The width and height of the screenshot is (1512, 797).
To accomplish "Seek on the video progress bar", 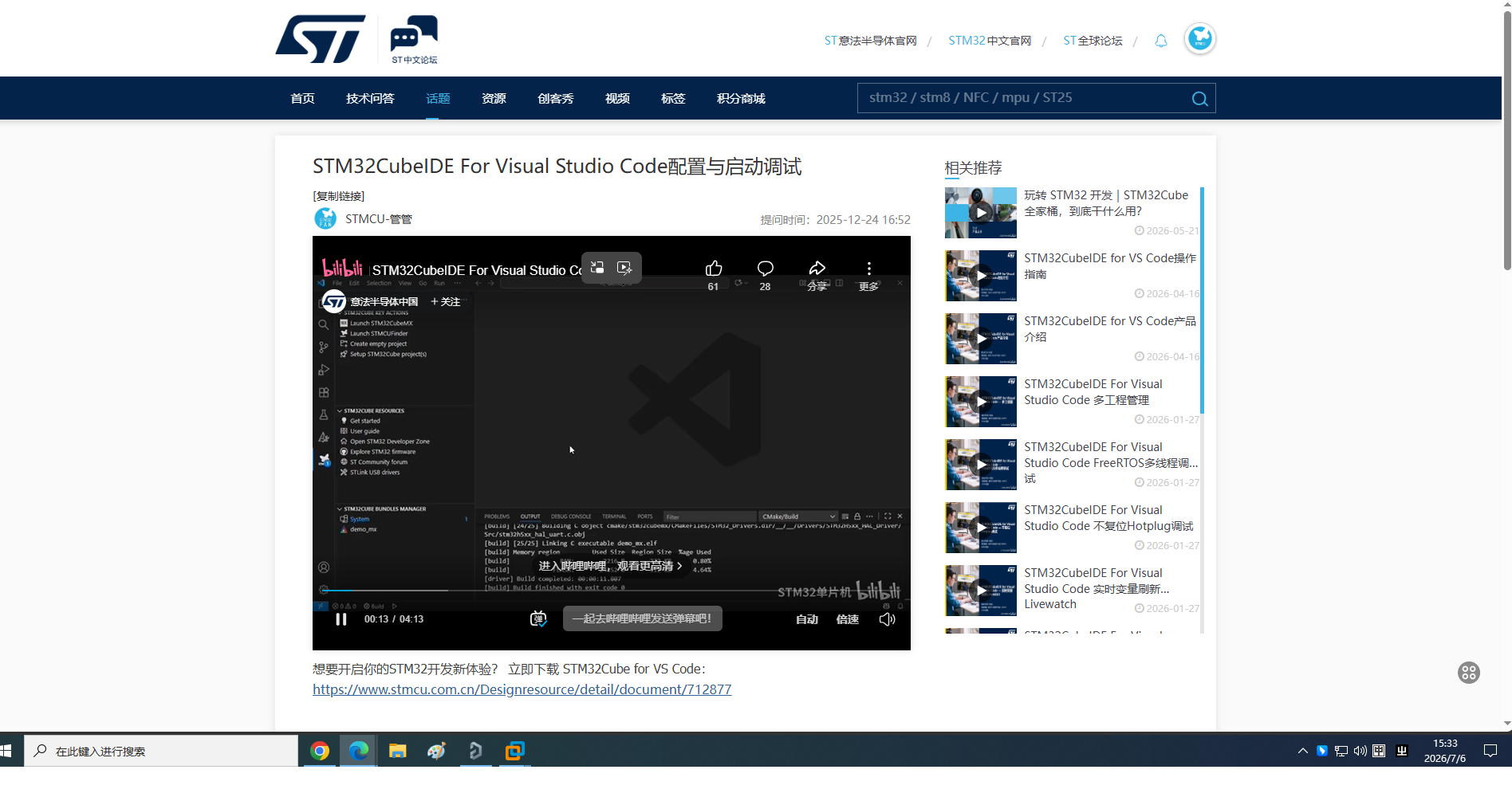I will click(x=611, y=591).
